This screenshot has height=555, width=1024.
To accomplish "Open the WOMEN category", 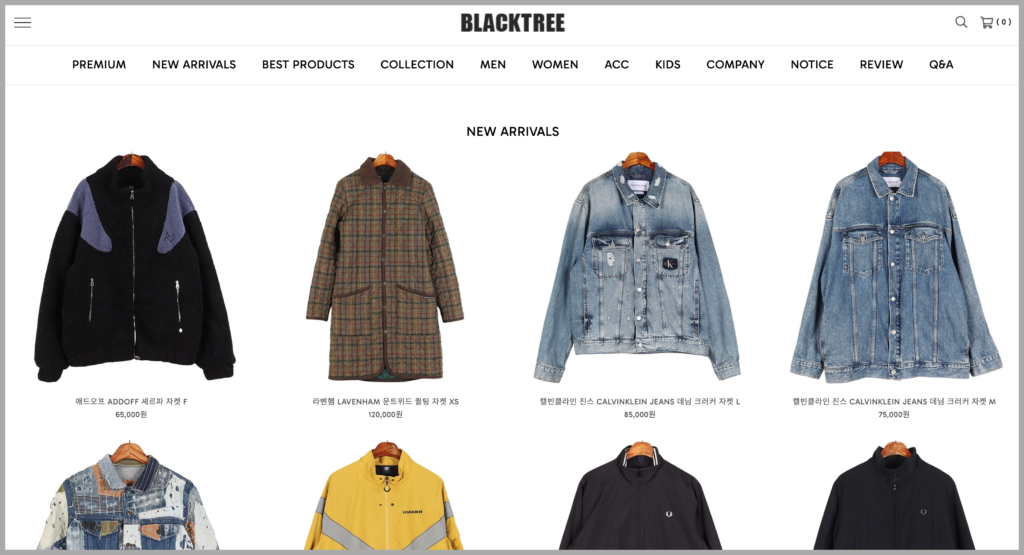I will click(555, 65).
